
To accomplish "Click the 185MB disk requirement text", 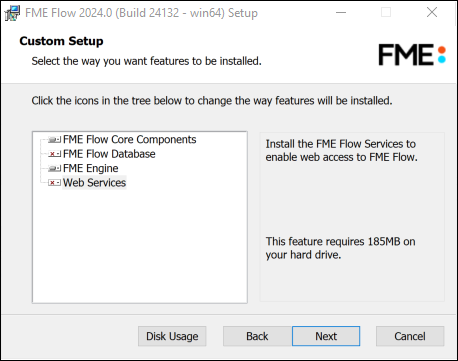I will (340, 248).
